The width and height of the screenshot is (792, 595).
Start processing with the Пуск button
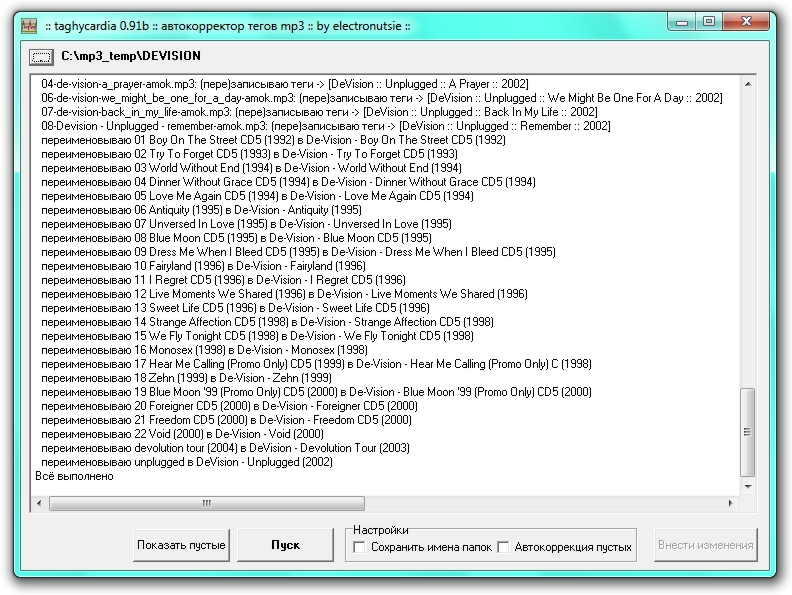click(x=285, y=545)
